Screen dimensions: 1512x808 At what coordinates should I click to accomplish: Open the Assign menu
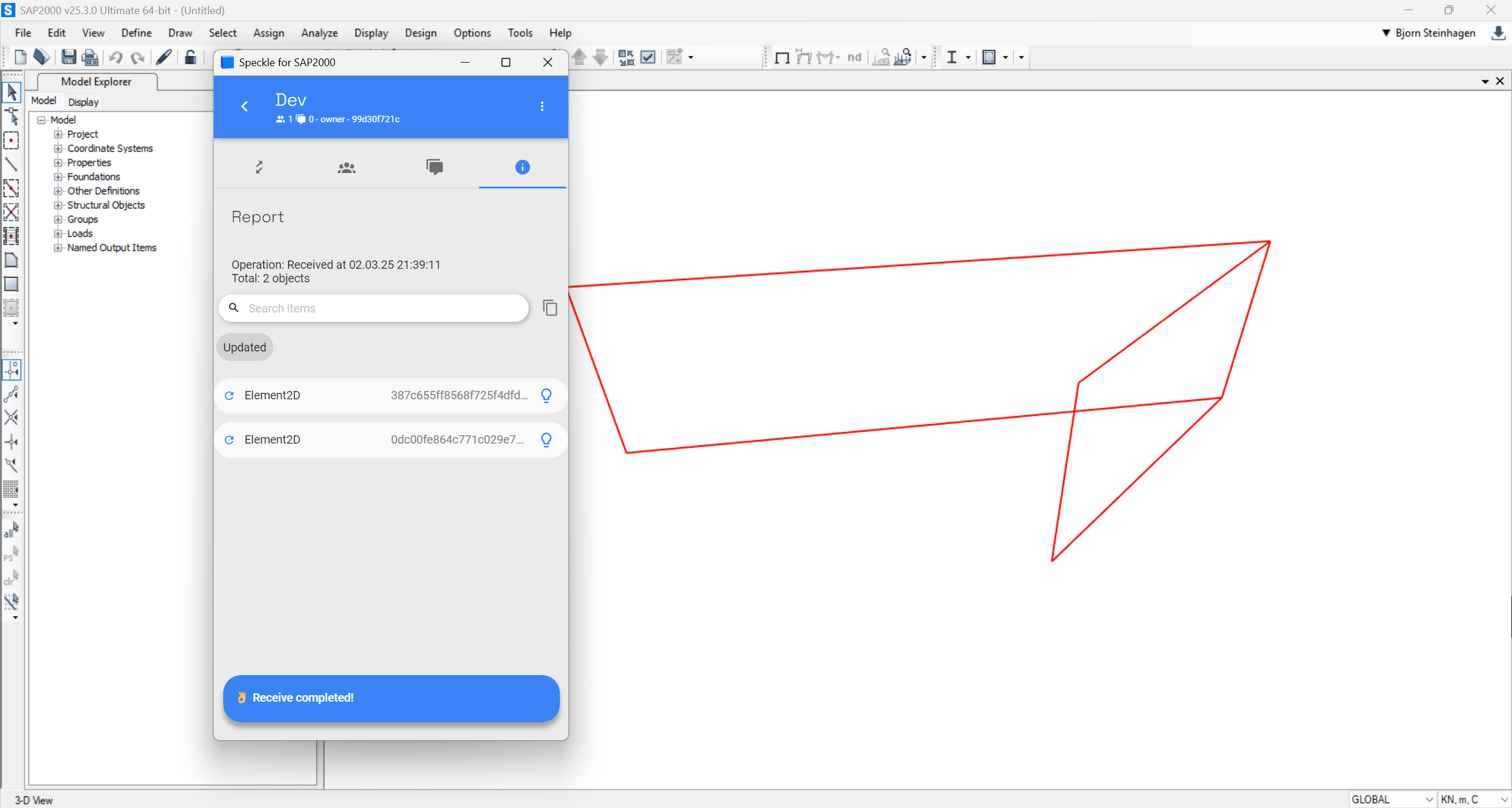pos(269,33)
